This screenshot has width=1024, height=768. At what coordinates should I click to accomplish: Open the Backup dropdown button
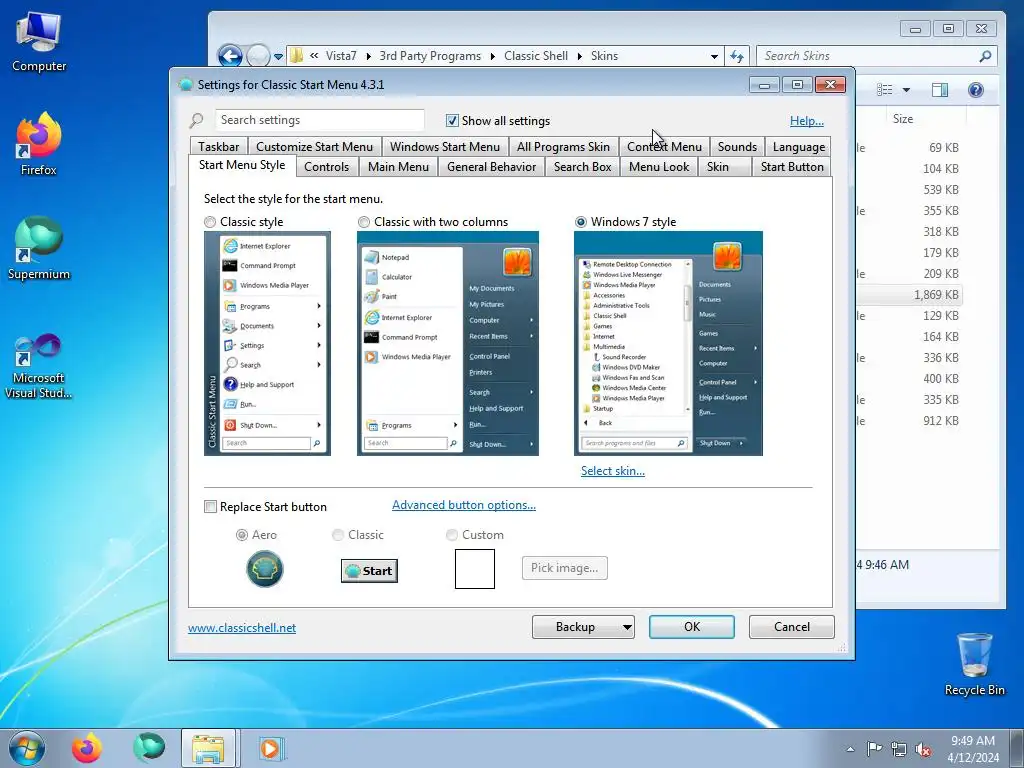[x=583, y=627]
